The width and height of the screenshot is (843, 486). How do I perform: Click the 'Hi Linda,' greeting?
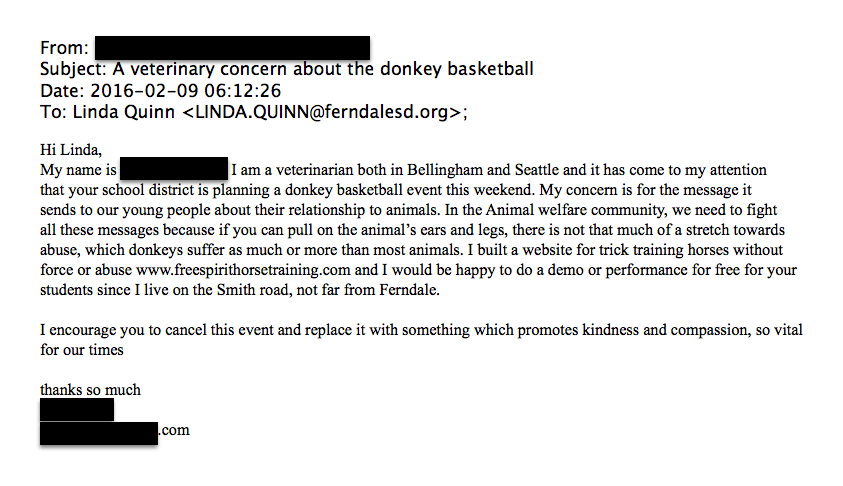(71, 150)
